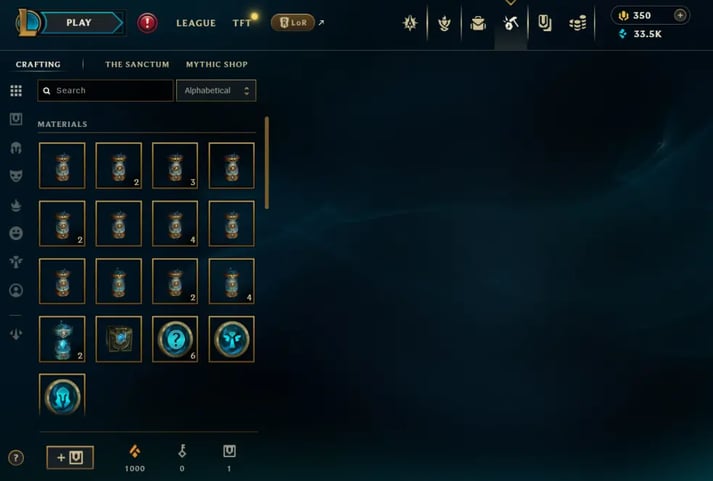Open the help question mark icon

(16, 458)
